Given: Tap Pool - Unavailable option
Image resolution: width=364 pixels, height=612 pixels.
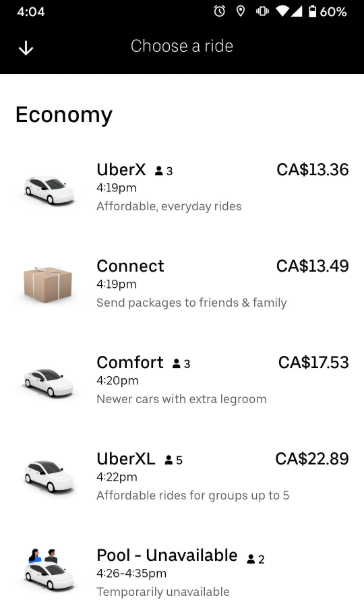Looking at the screenshot, I should point(182,573).
